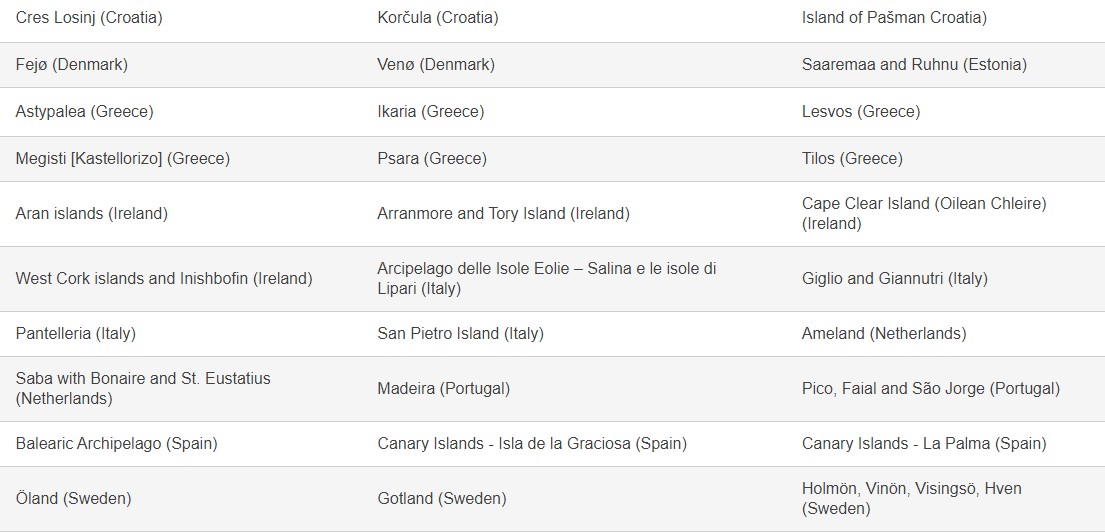Click the Lesvos (Greece) cell
The height and width of the screenshot is (532, 1105).
pos(861,111)
